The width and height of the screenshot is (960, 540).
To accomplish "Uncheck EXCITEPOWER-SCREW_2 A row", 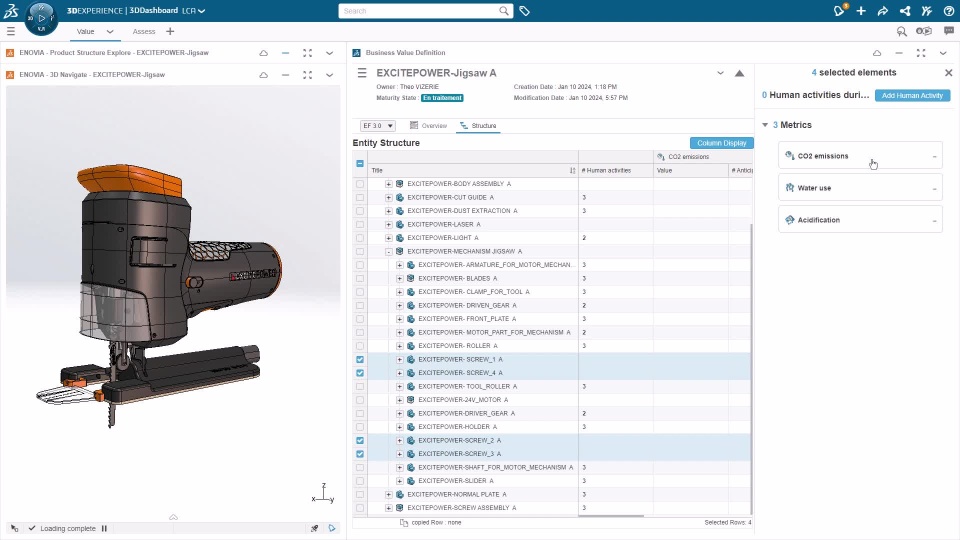I will [x=360, y=440].
